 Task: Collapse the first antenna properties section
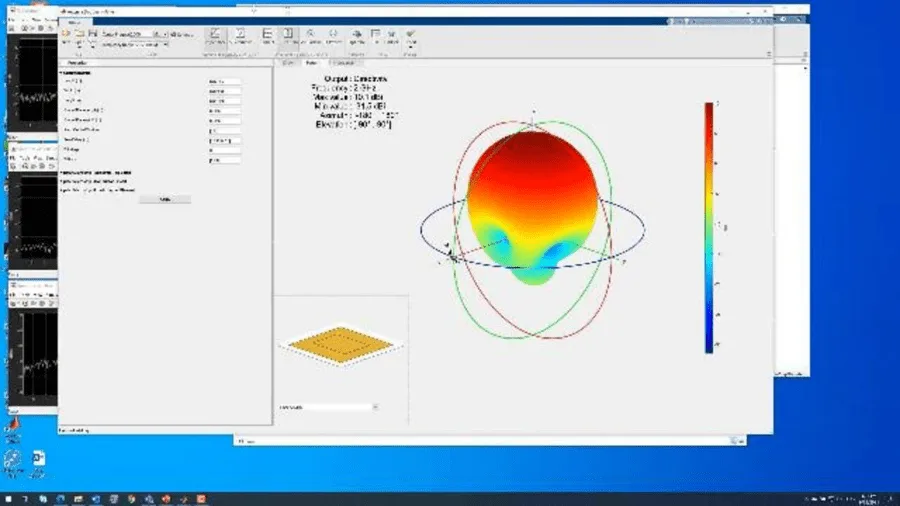[76, 73]
